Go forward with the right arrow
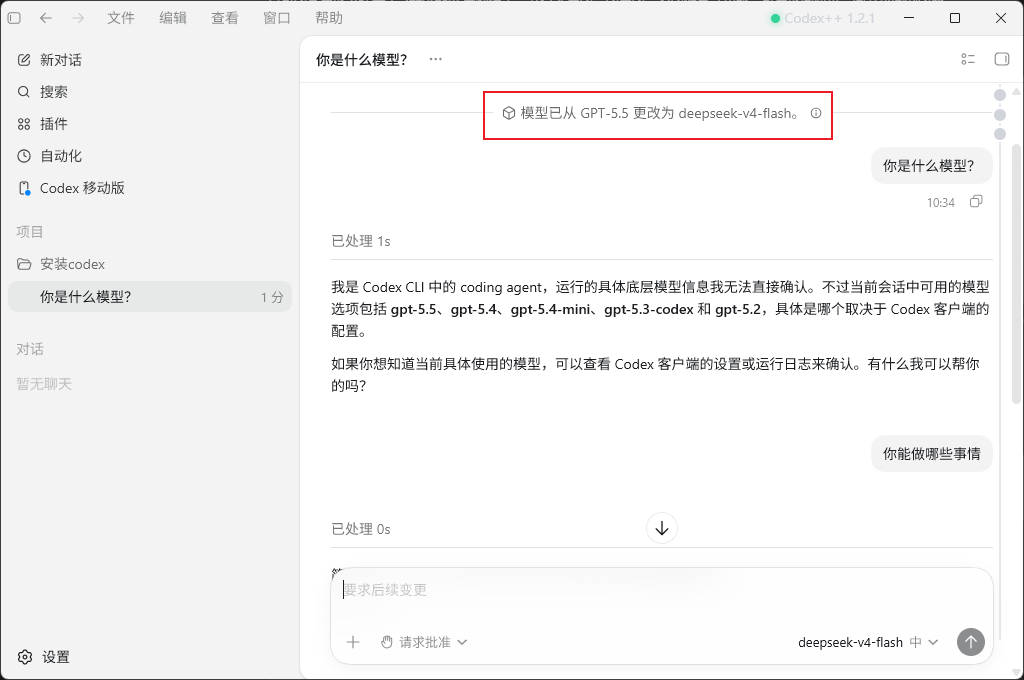1024x680 pixels. tap(78, 18)
